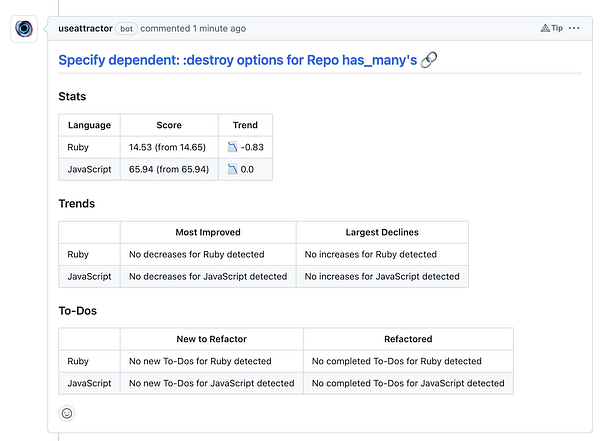Click the chain link emoji after title
This screenshot has width=600, height=441.
click(x=430, y=60)
